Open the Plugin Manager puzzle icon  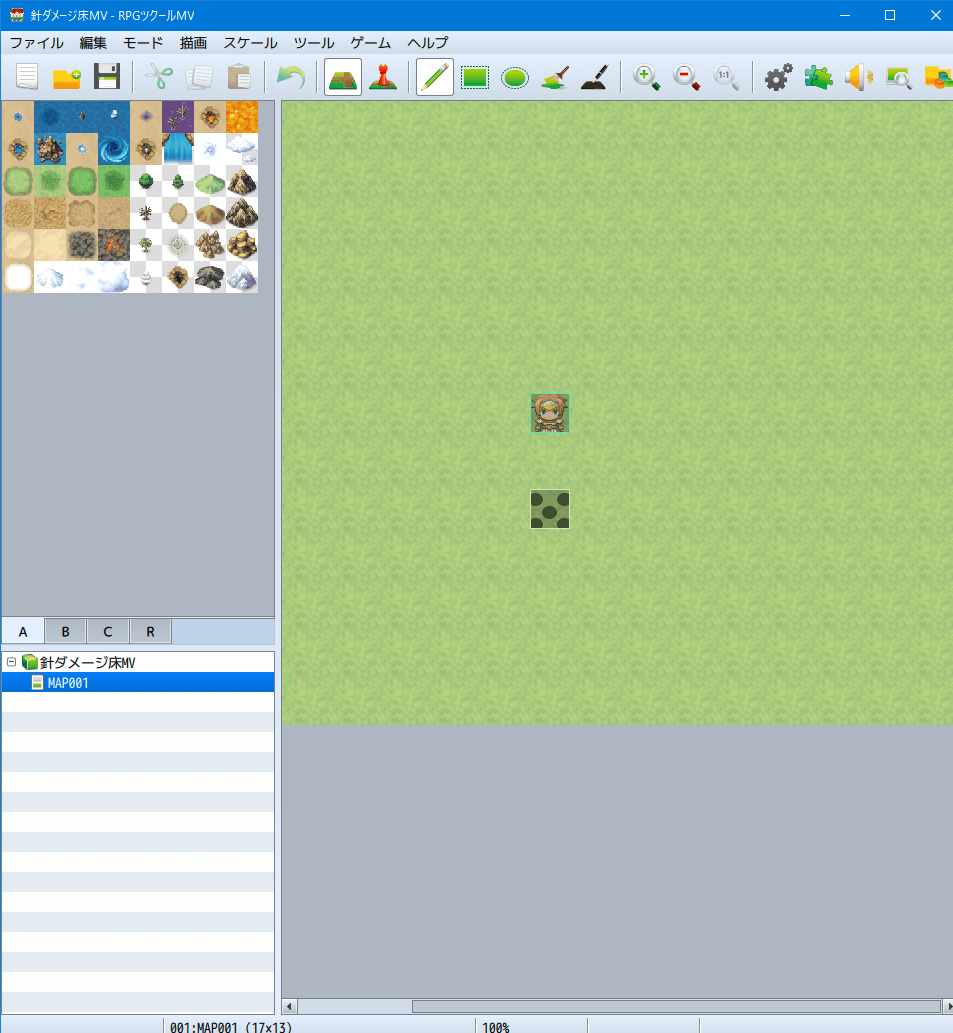point(819,77)
